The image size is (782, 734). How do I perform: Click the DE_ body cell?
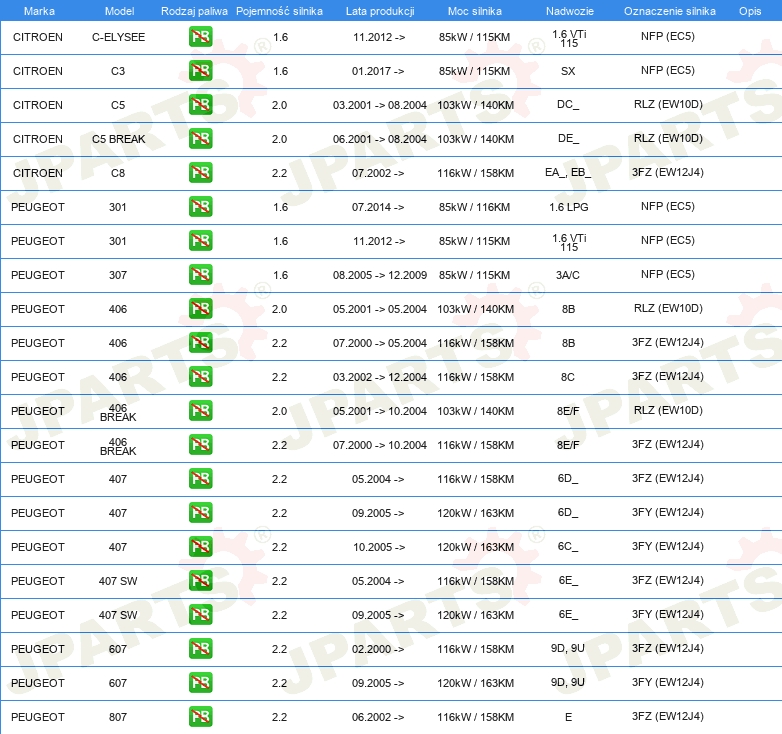click(x=568, y=138)
